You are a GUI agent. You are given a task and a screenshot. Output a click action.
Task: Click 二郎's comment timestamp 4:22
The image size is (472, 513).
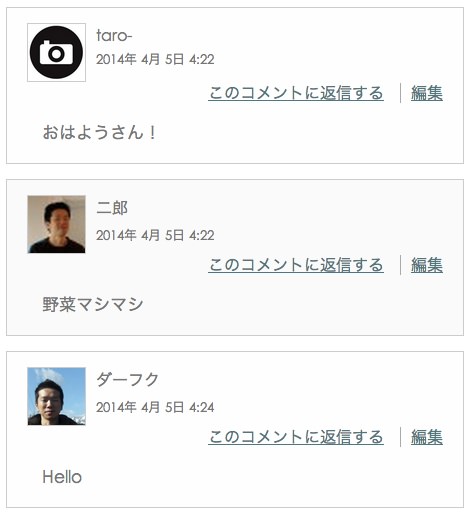pos(202,235)
